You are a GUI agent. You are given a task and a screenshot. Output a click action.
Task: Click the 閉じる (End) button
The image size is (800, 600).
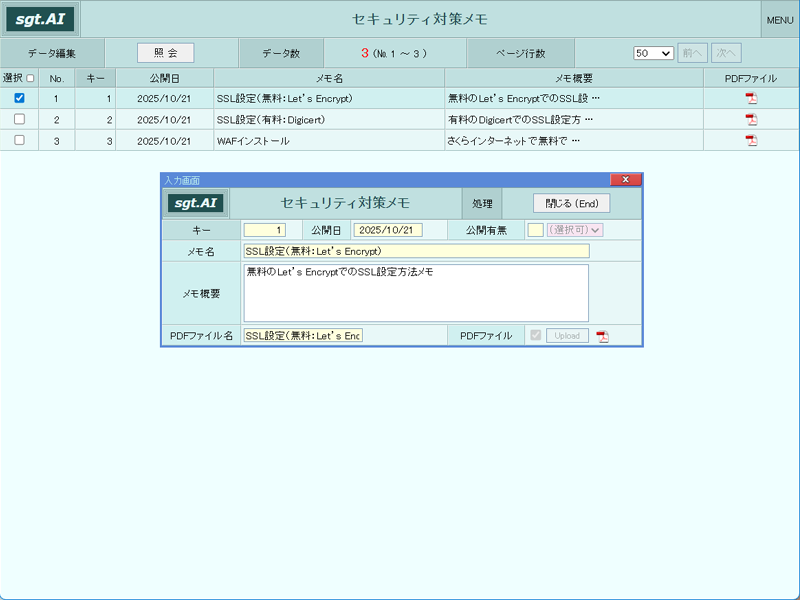click(571, 204)
